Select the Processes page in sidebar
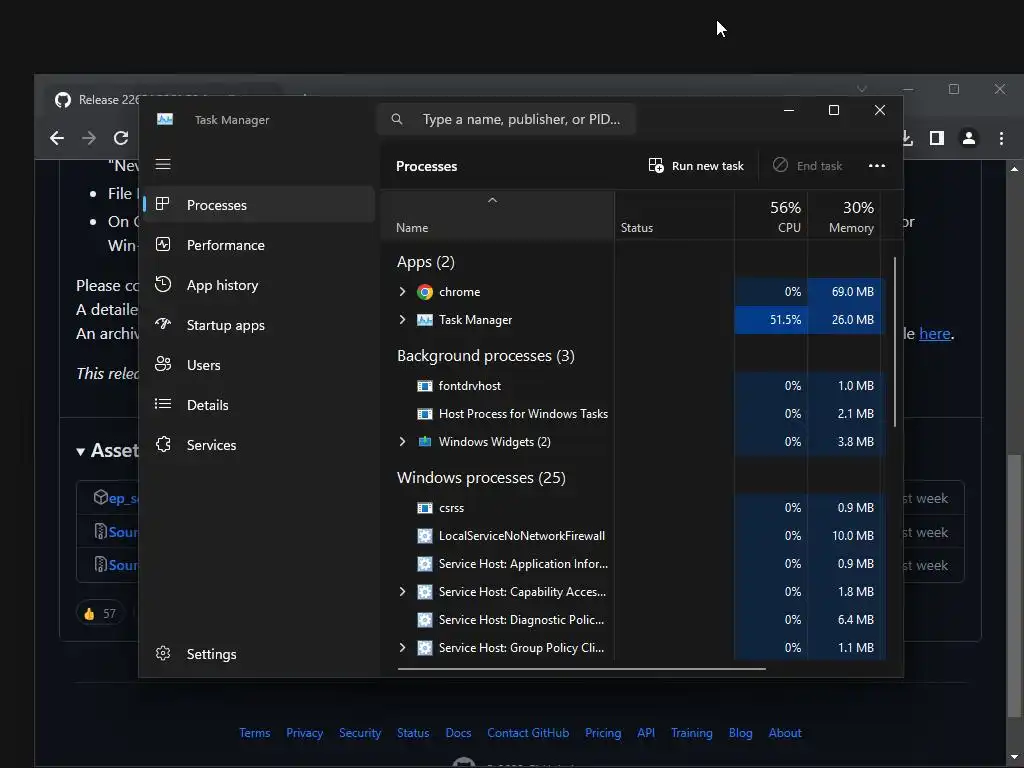Screen dimensions: 1024x768 click(259, 204)
